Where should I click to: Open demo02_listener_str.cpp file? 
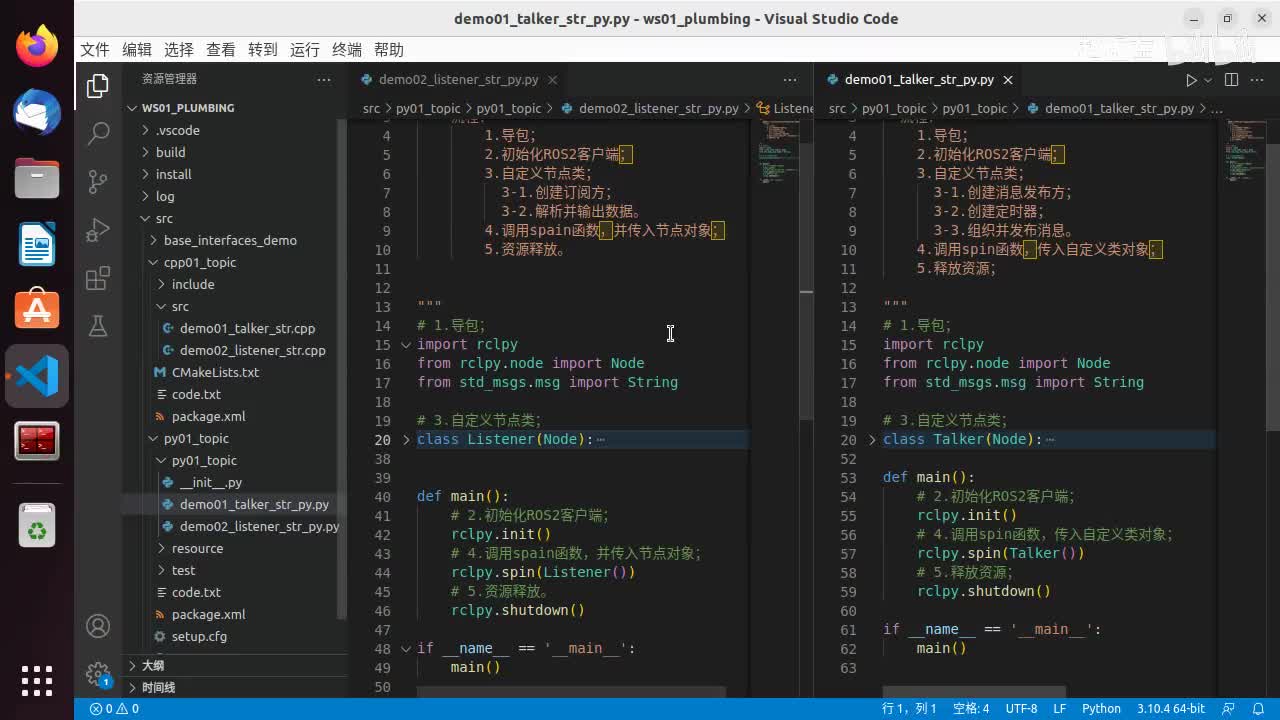coord(252,350)
